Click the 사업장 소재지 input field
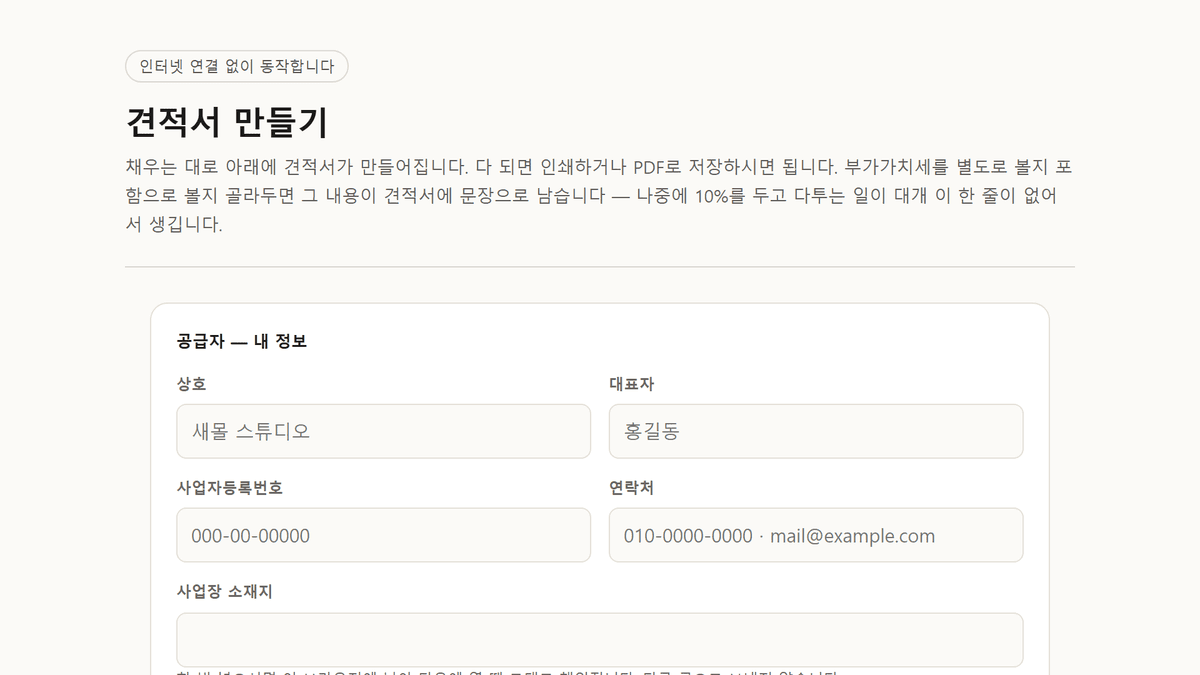 click(x=600, y=640)
